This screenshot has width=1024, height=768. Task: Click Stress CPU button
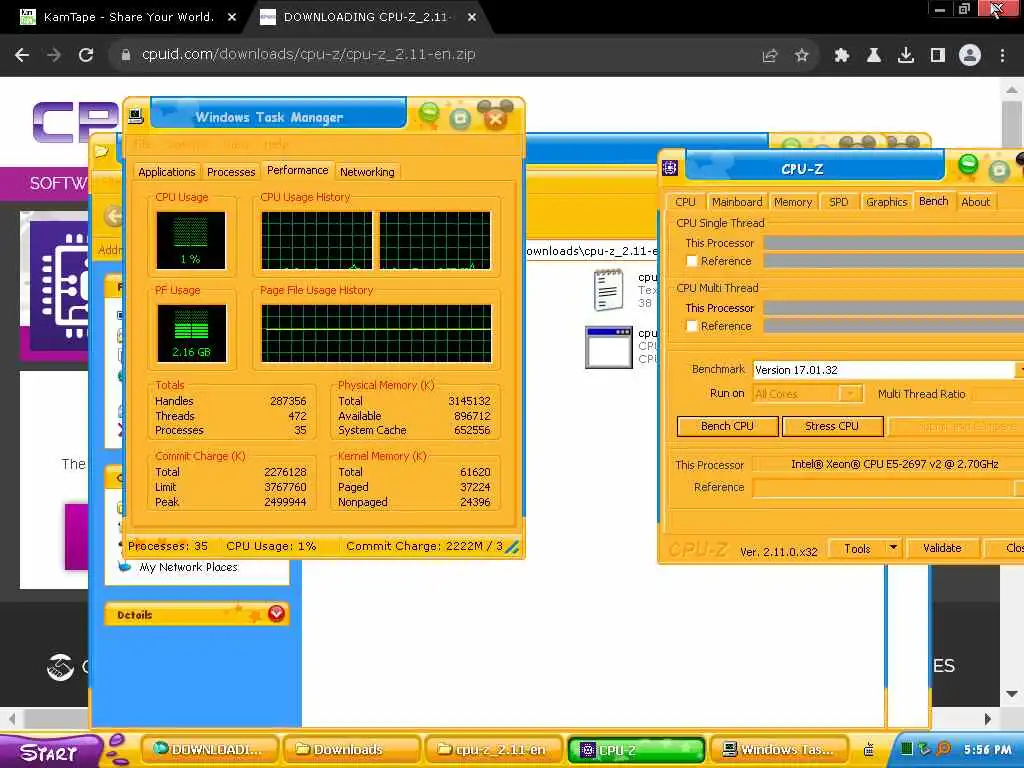[832, 426]
